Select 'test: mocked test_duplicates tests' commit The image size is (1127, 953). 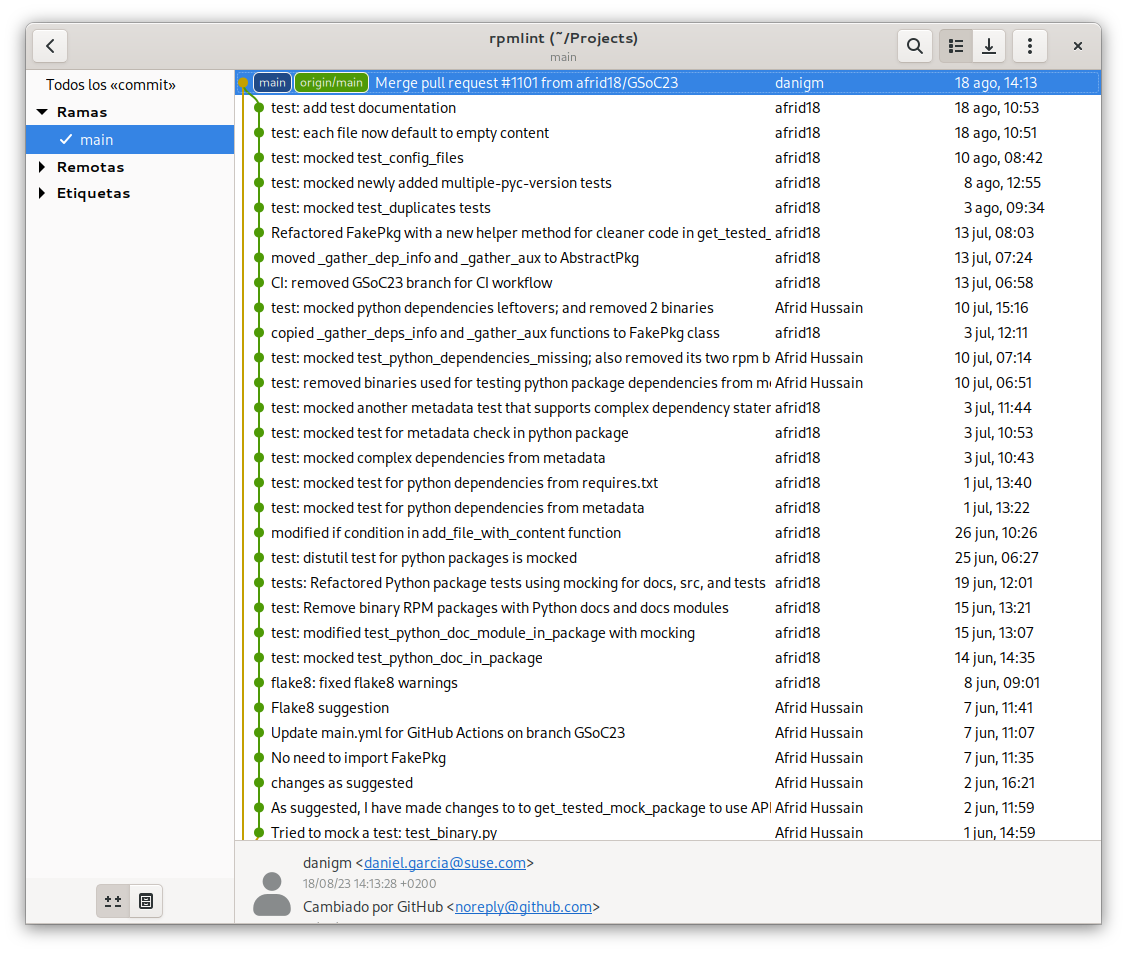pos(668,208)
